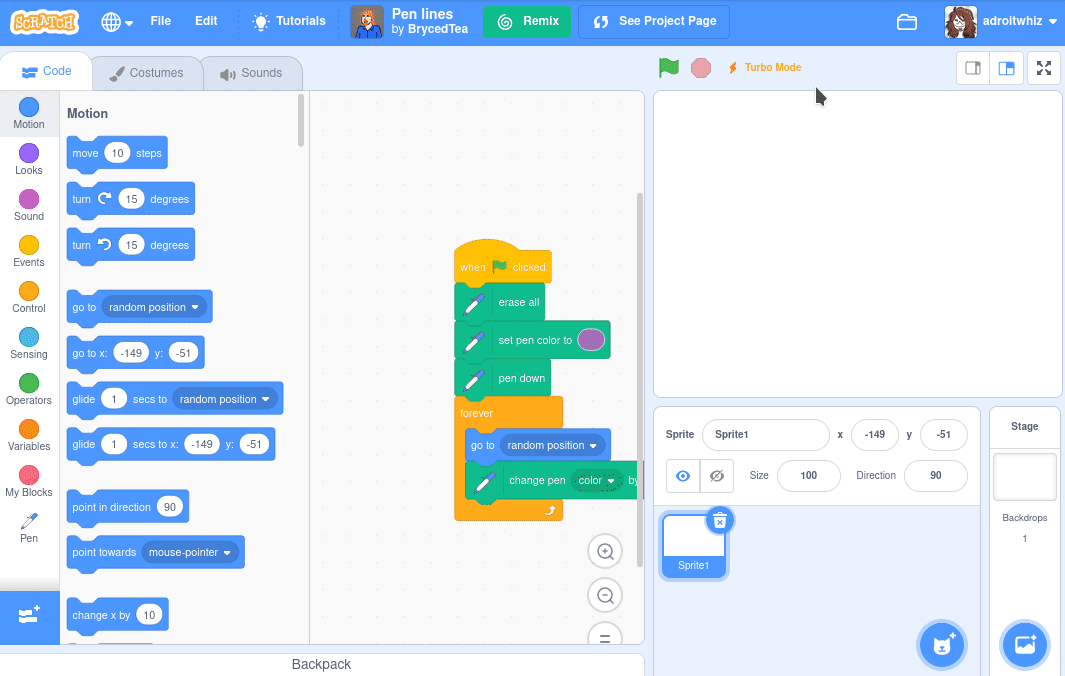Select the Sprite1 thumbnail
Image resolution: width=1065 pixels, height=676 pixels.
tap(693, 546)
